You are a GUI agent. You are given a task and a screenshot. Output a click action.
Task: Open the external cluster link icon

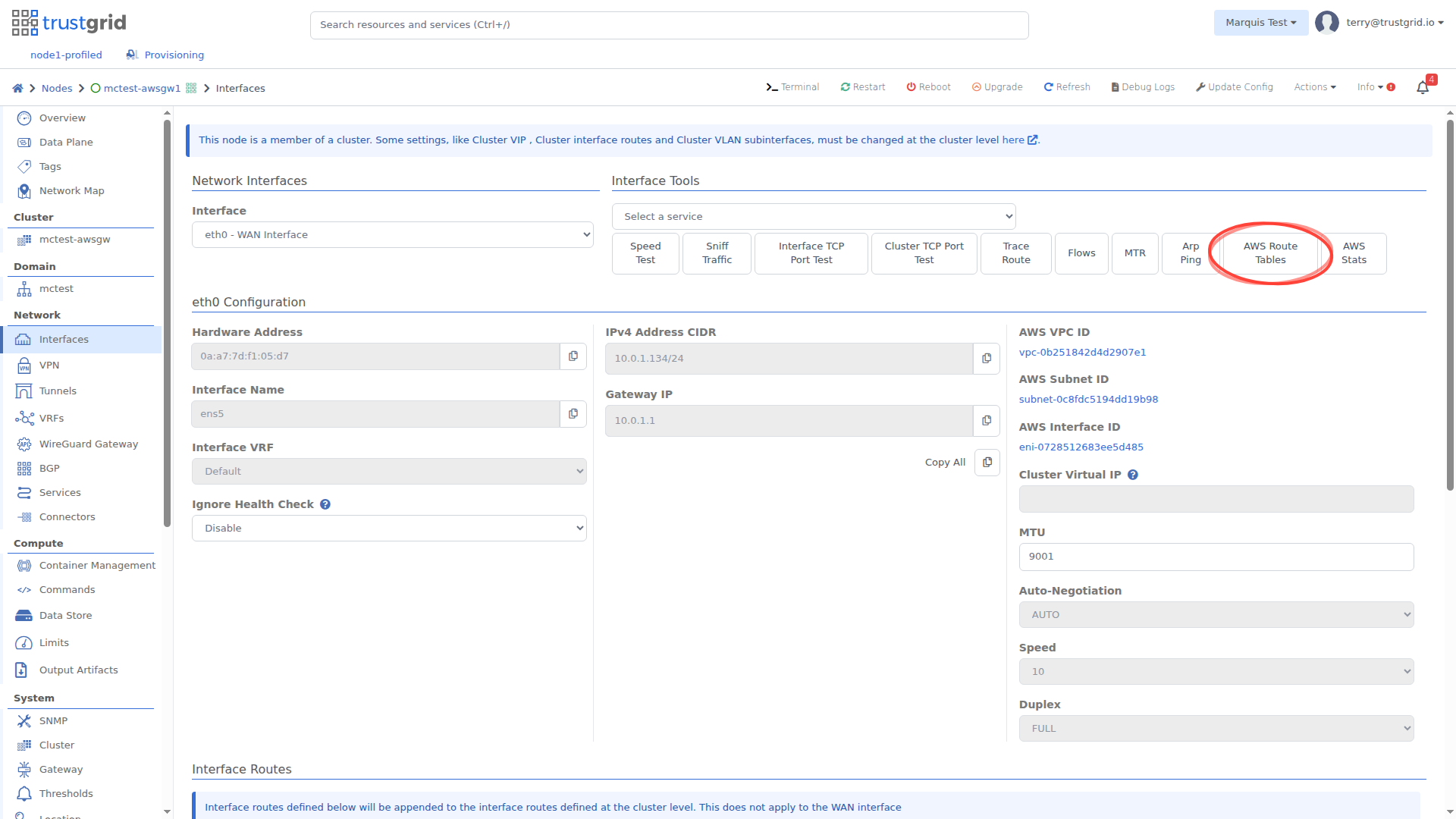[1032, 140]
